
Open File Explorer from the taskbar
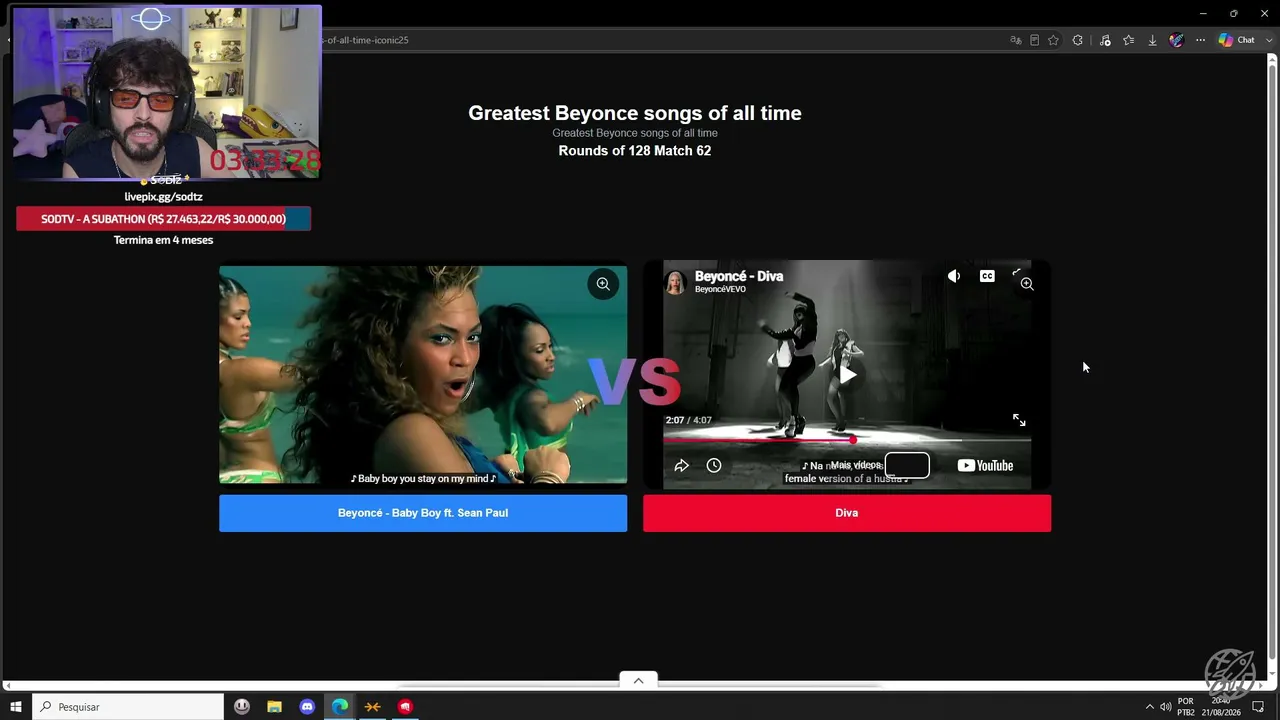pos(274,707)
